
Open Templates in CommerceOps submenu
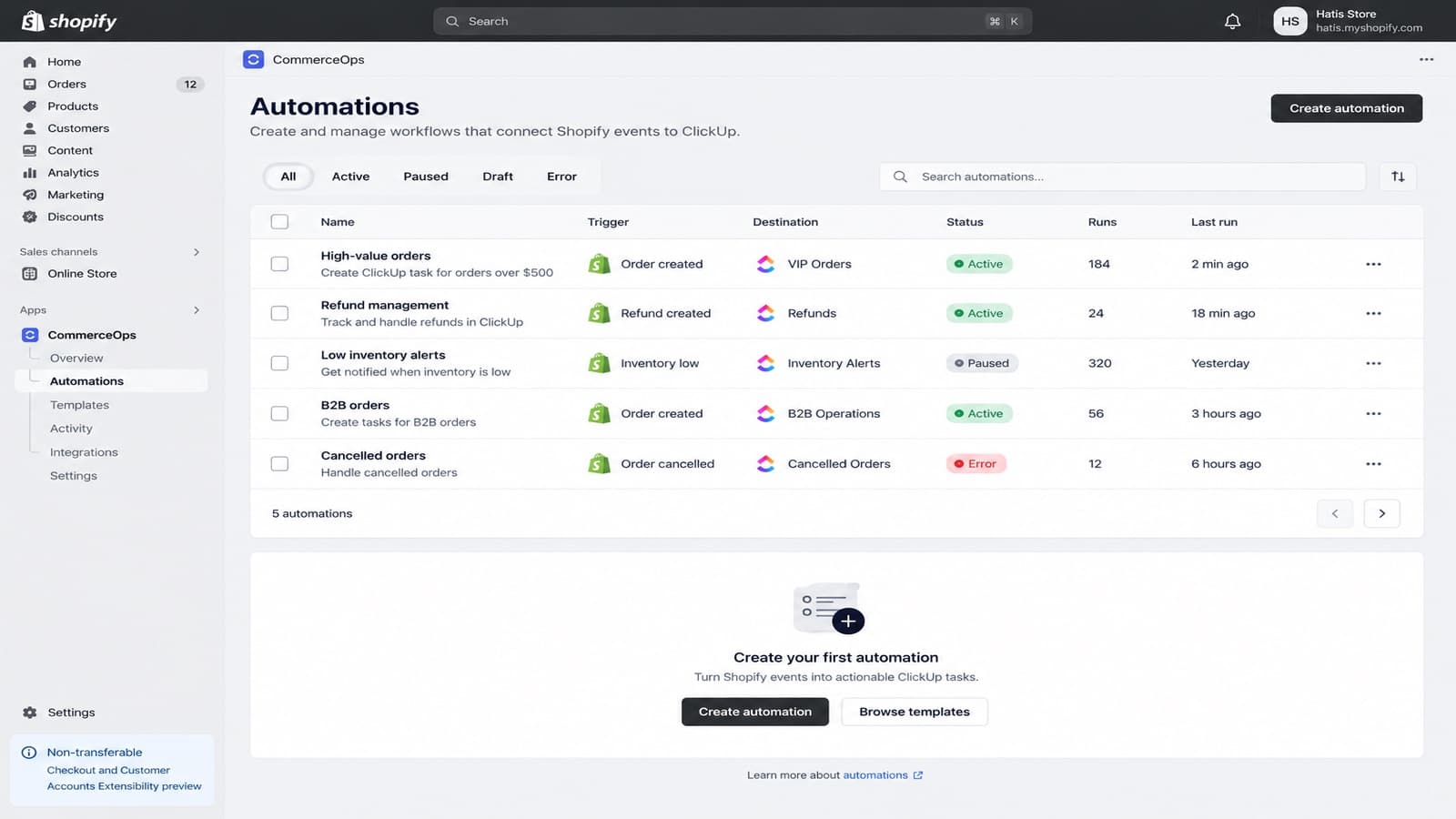click(x=79, y=405)
